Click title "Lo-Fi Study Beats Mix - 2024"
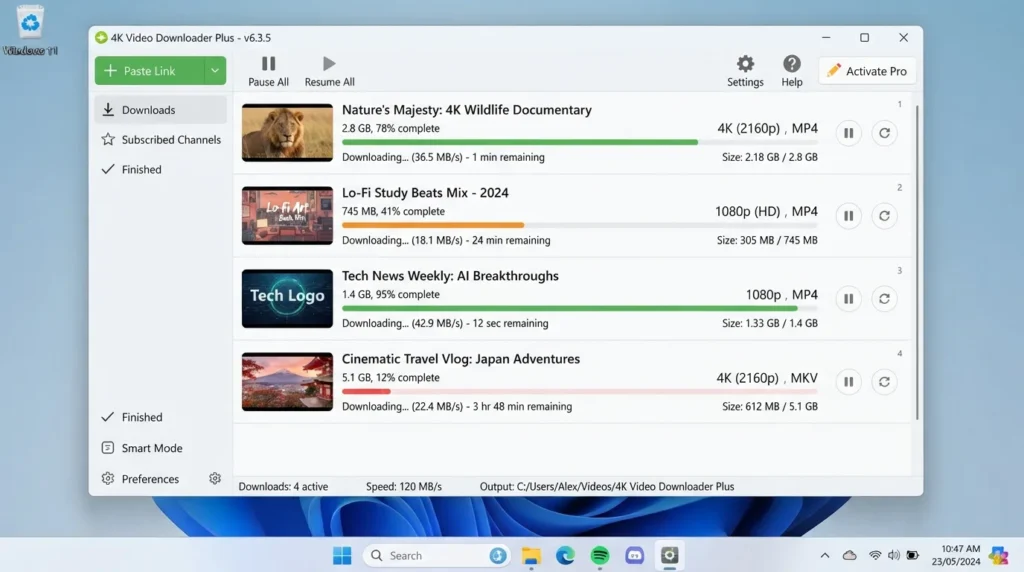 425,193
